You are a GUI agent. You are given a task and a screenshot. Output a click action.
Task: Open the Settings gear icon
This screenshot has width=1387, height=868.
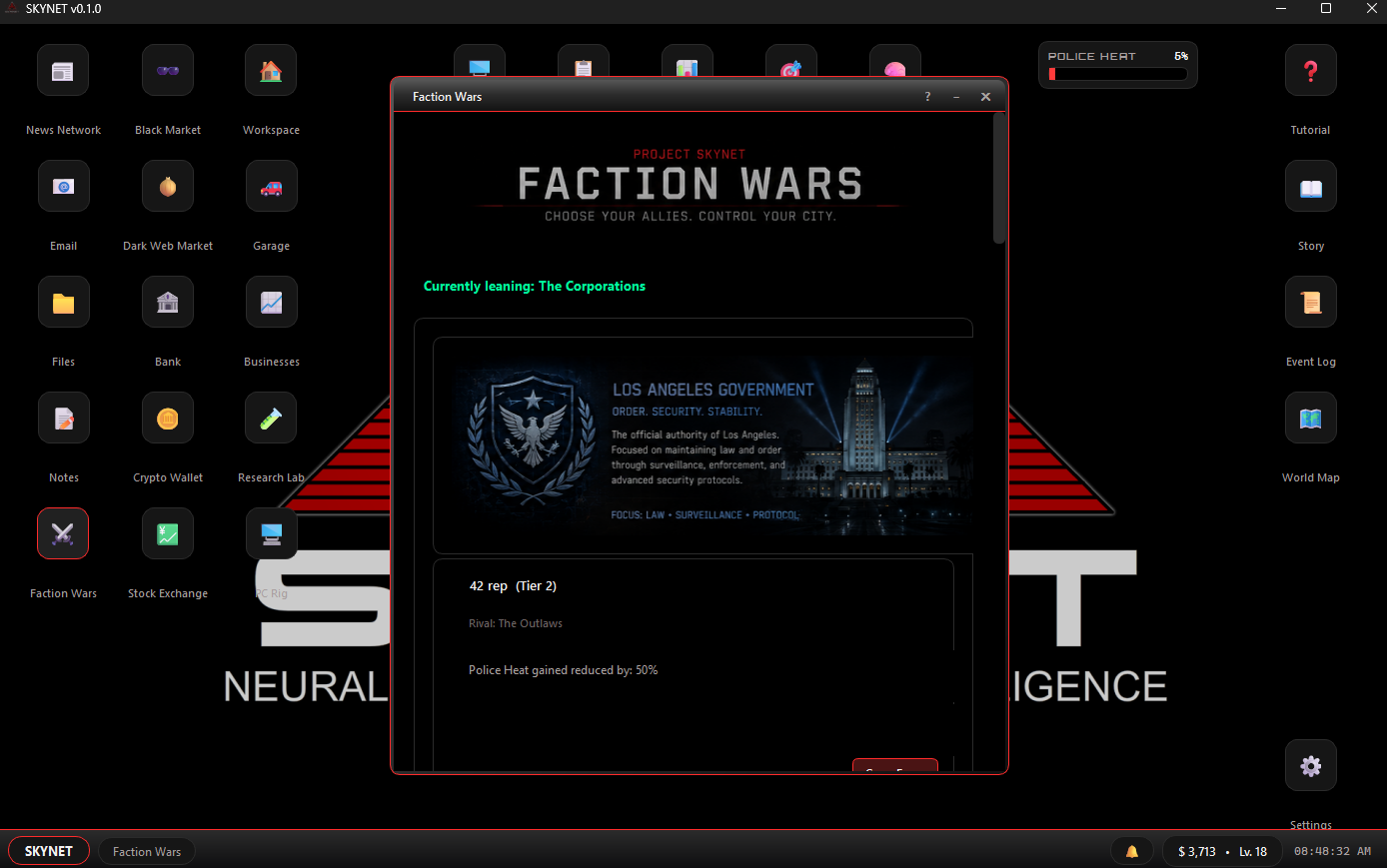[x=1311, y=766]
